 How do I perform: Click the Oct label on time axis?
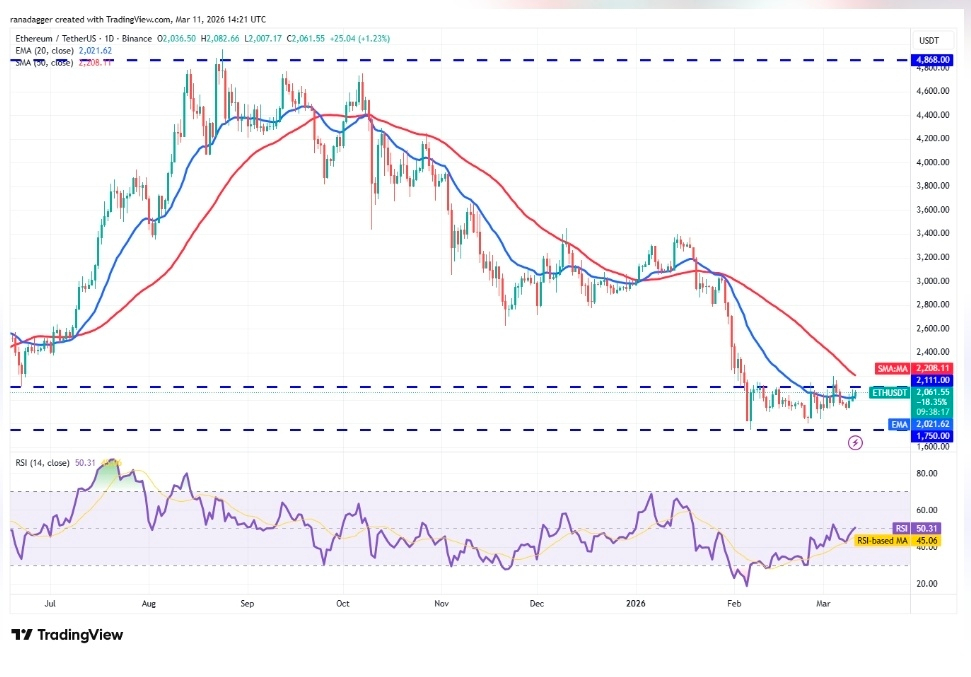click(x=342, y=603)
